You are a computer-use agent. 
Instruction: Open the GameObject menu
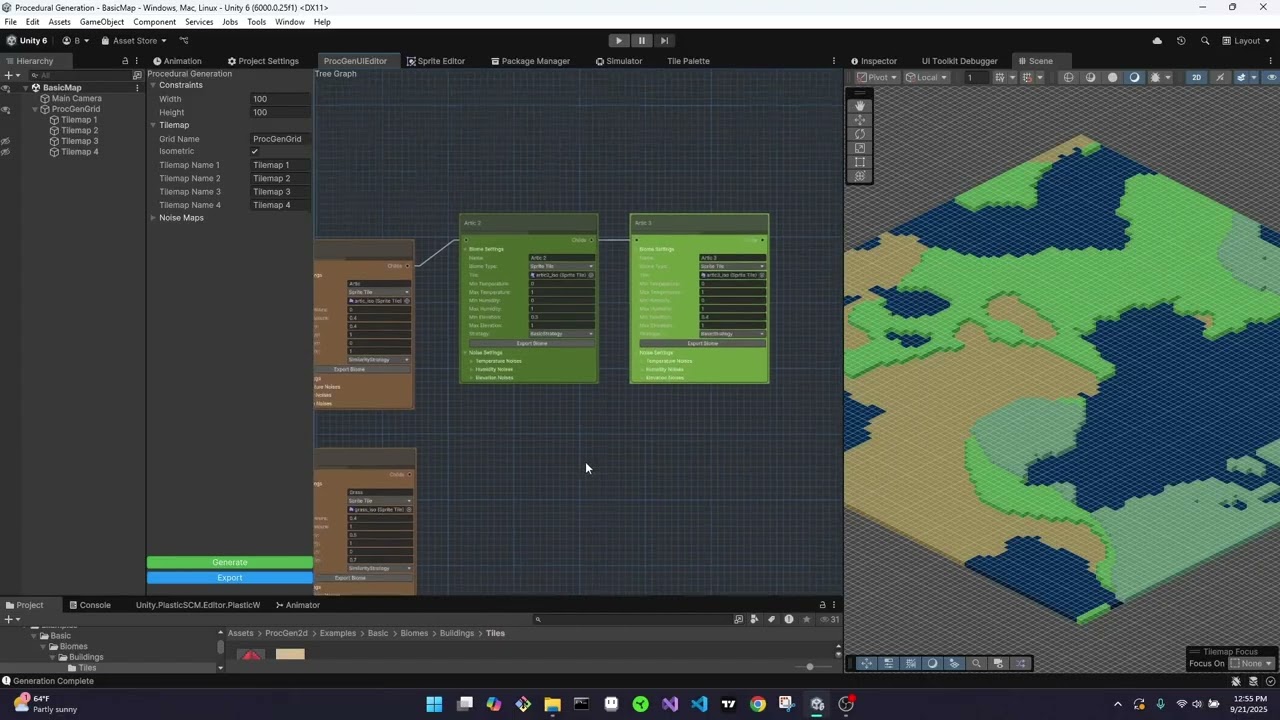click(x=102, y=22)
